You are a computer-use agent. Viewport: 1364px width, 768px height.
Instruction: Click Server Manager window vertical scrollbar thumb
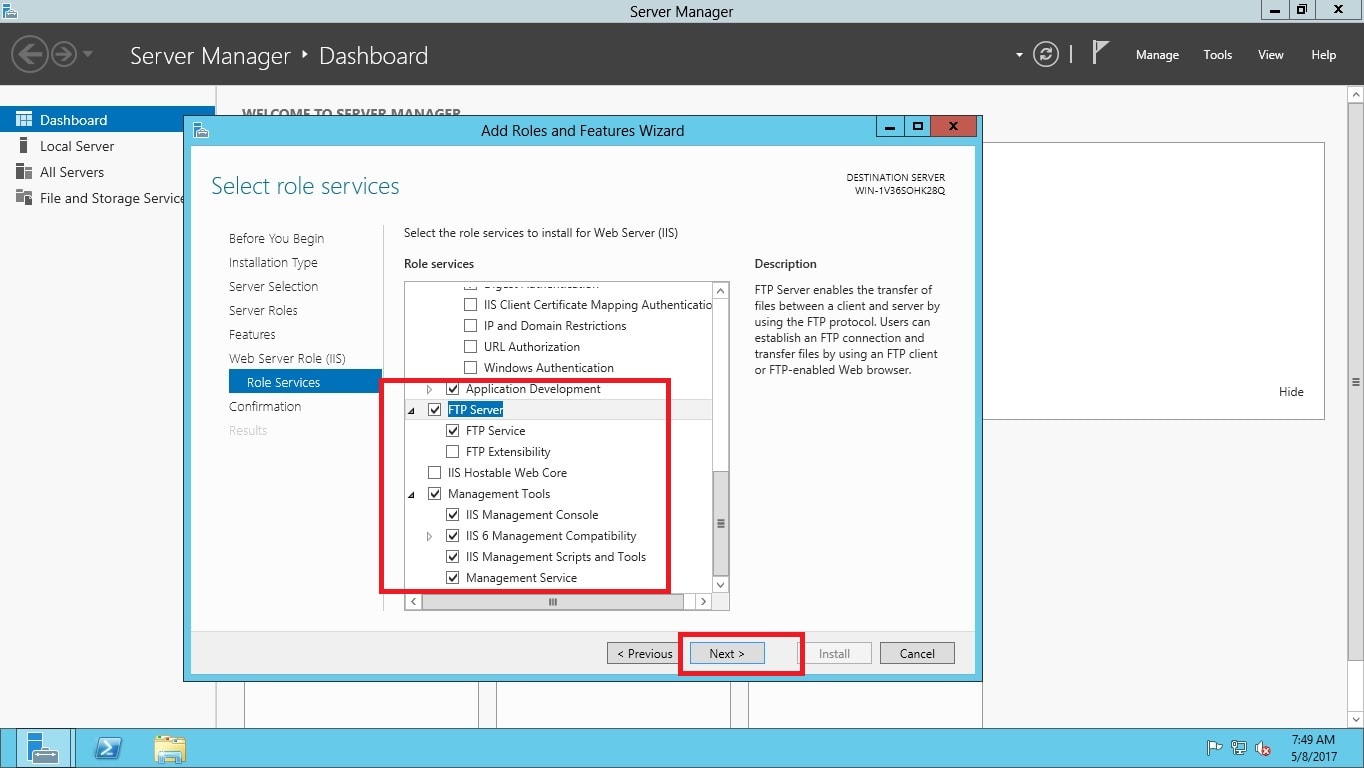click(1356, 381)
